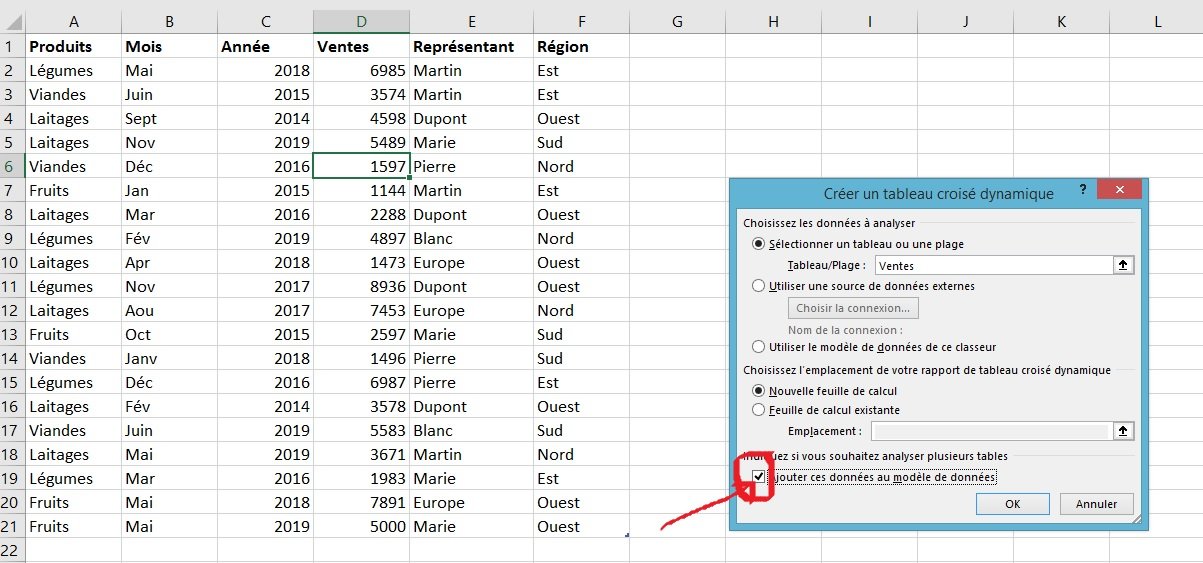Choose 'Nouvelle feuille de calcul' radio button
This screenshot has height=563, width=1203.
(x=759, y=391)
